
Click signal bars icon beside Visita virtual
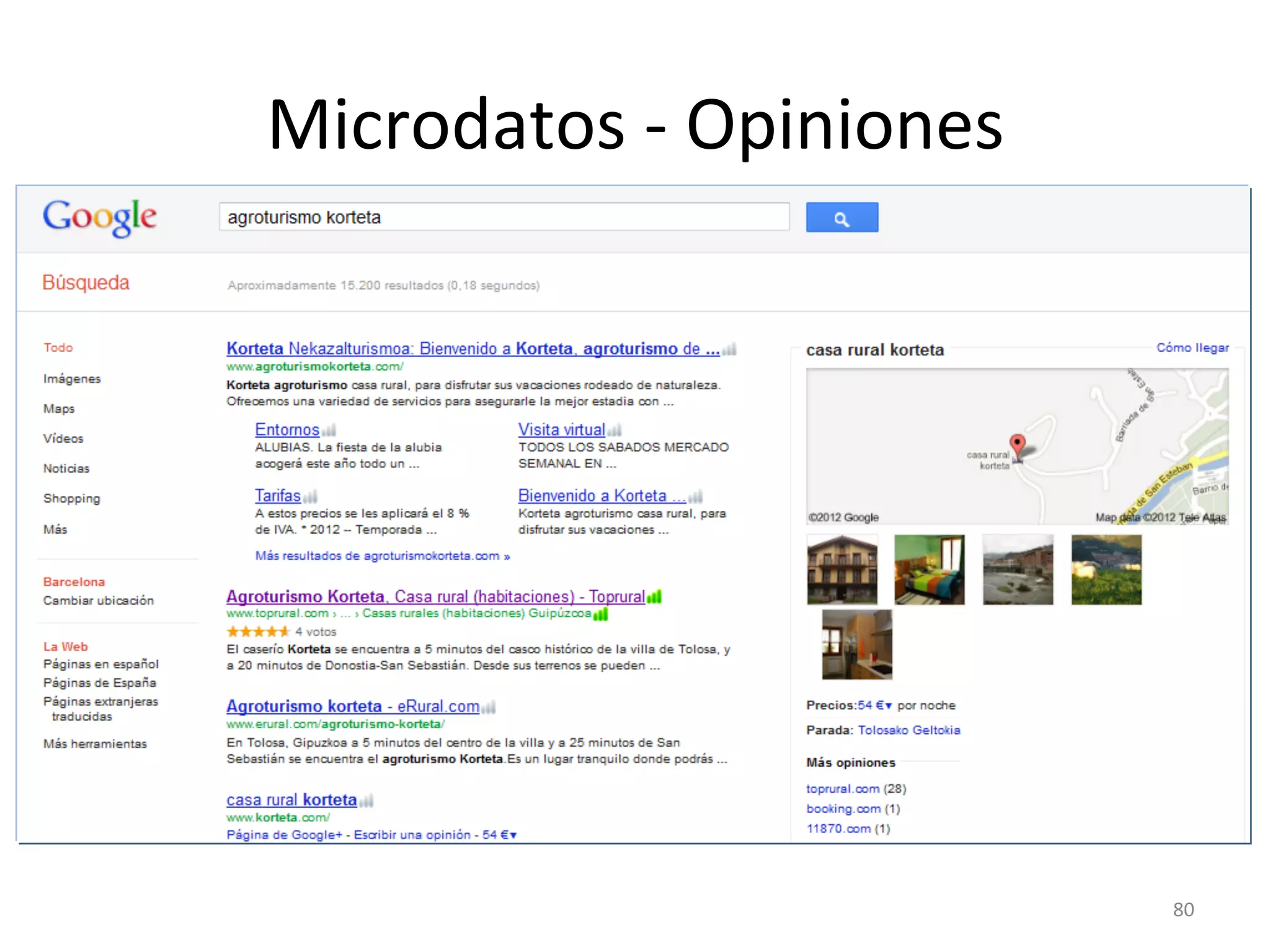[615, 430]
